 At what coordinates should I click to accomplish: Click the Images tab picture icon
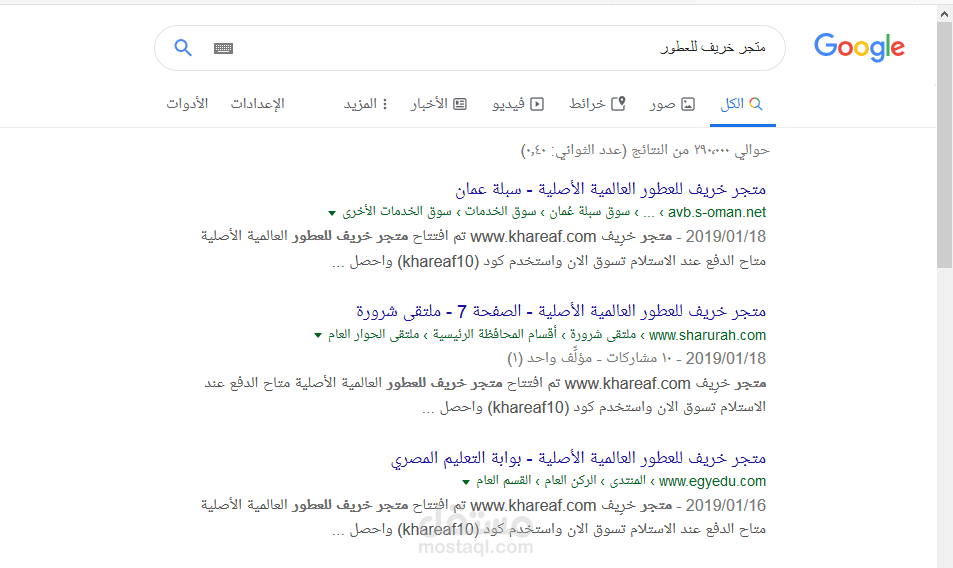688,104
